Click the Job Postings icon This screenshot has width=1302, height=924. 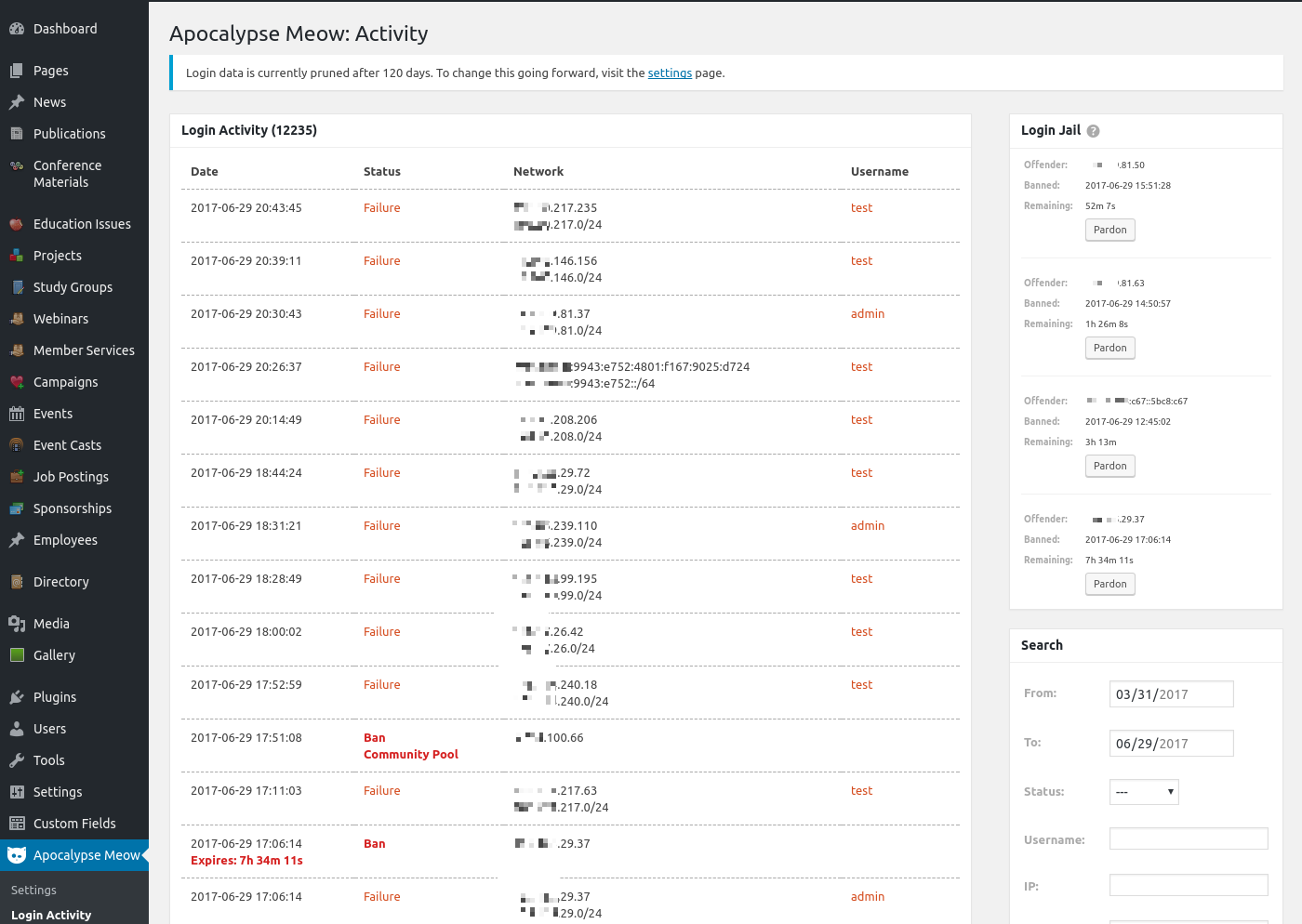[17, 477]
